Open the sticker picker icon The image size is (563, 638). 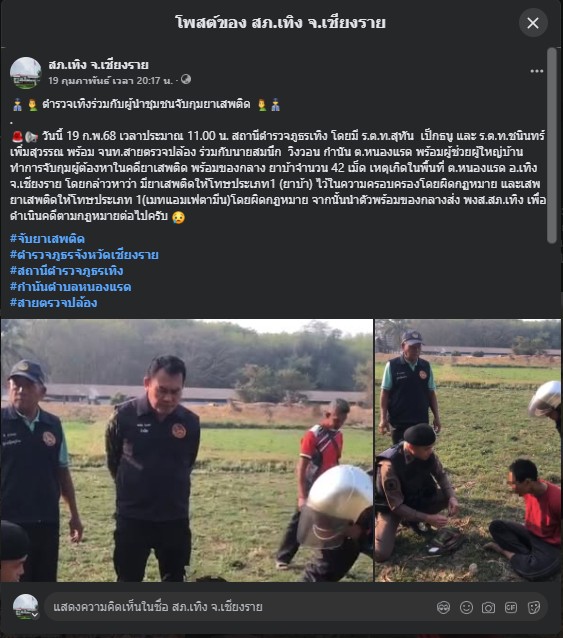tap(533, 607)
